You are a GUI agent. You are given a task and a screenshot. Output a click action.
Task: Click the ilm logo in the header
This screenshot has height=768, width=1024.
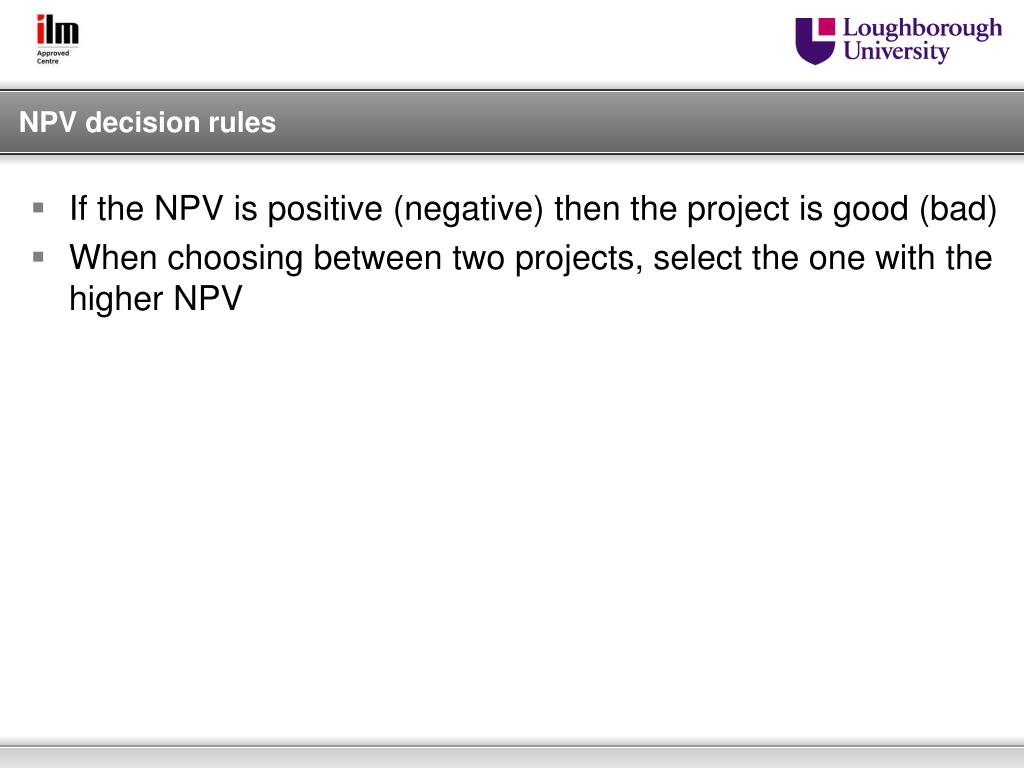pos(57,30)
